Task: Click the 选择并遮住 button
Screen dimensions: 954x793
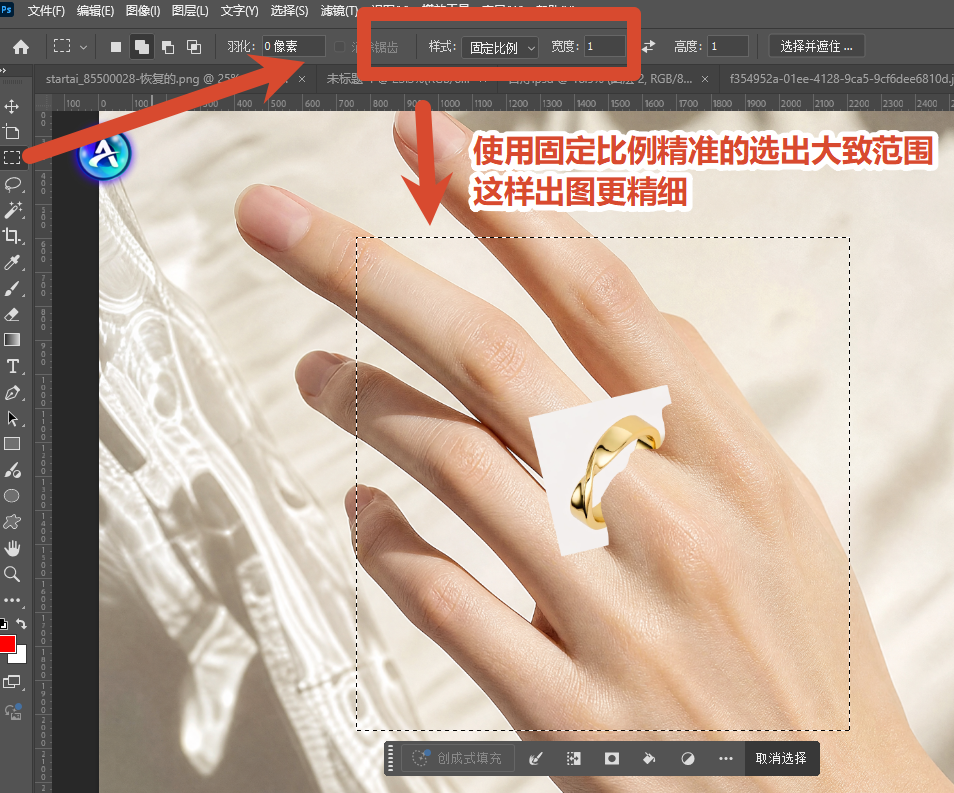Action: 816,46
